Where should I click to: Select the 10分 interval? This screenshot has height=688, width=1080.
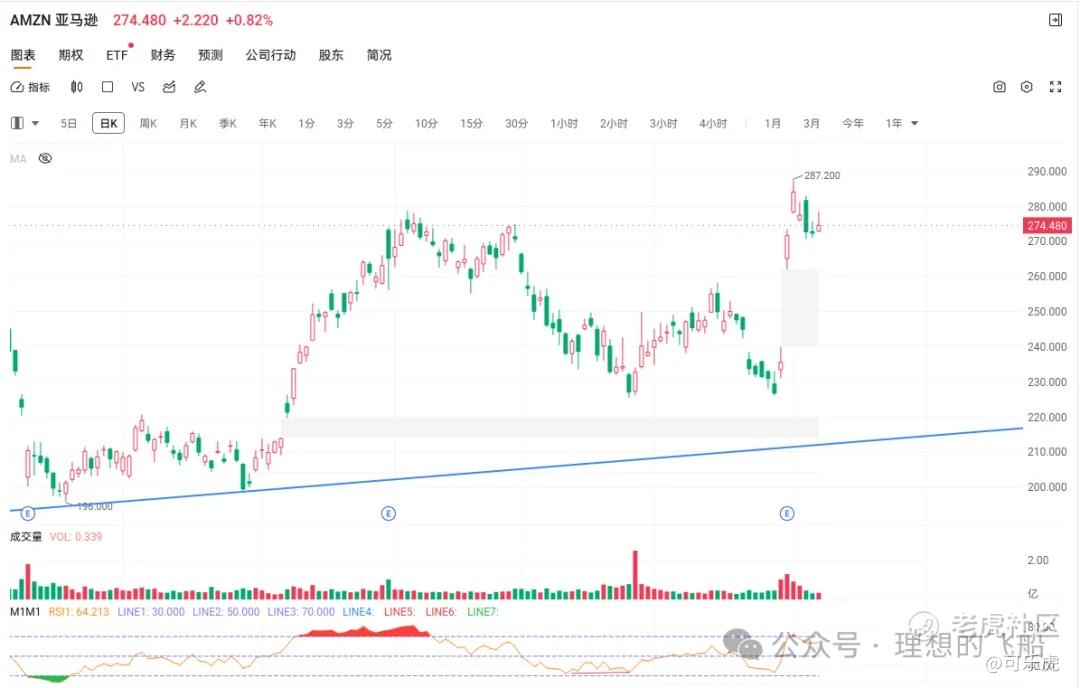(x=426, y=123)
